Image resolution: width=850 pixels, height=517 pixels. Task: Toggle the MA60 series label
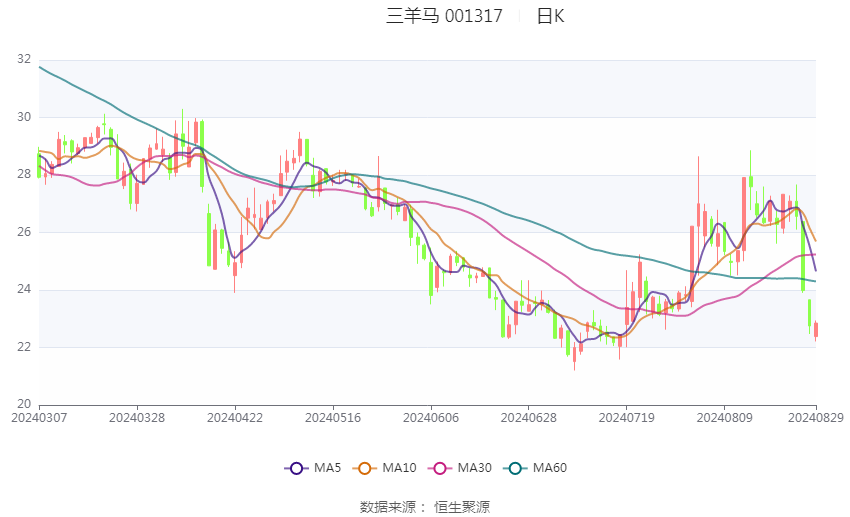tap(550, 468)
